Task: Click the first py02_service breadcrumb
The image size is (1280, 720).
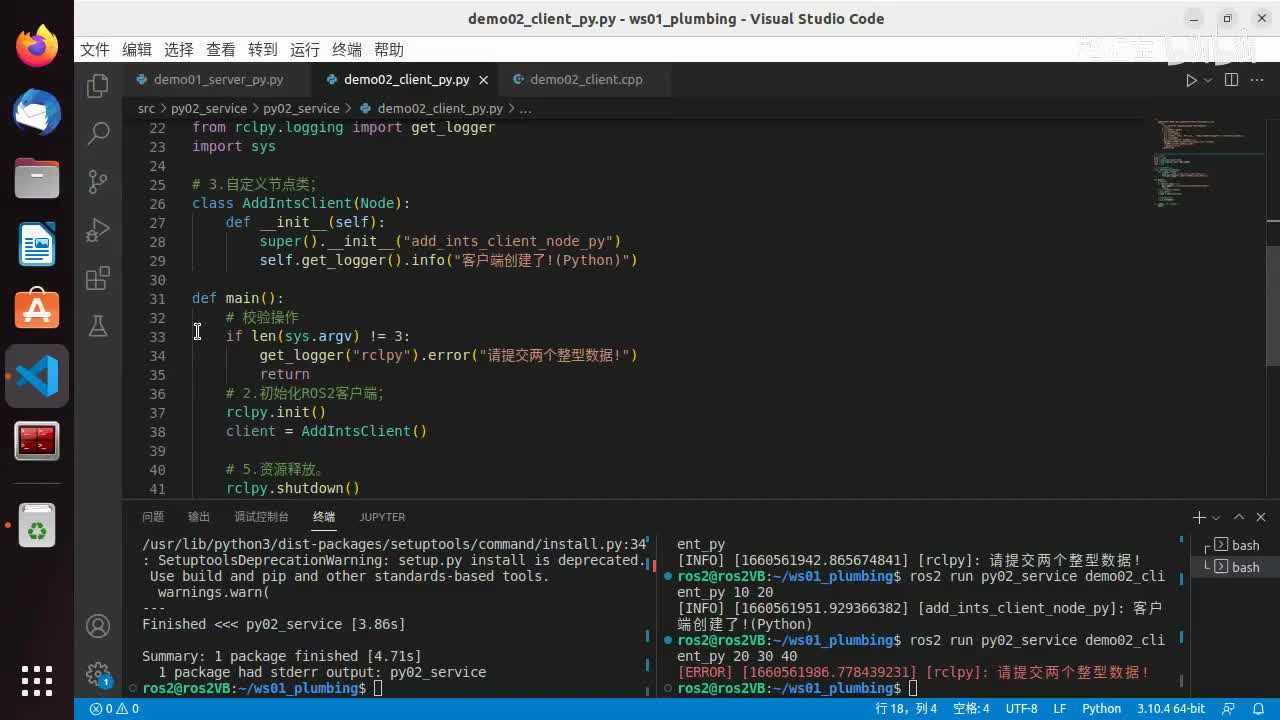Action: [209, 108]
